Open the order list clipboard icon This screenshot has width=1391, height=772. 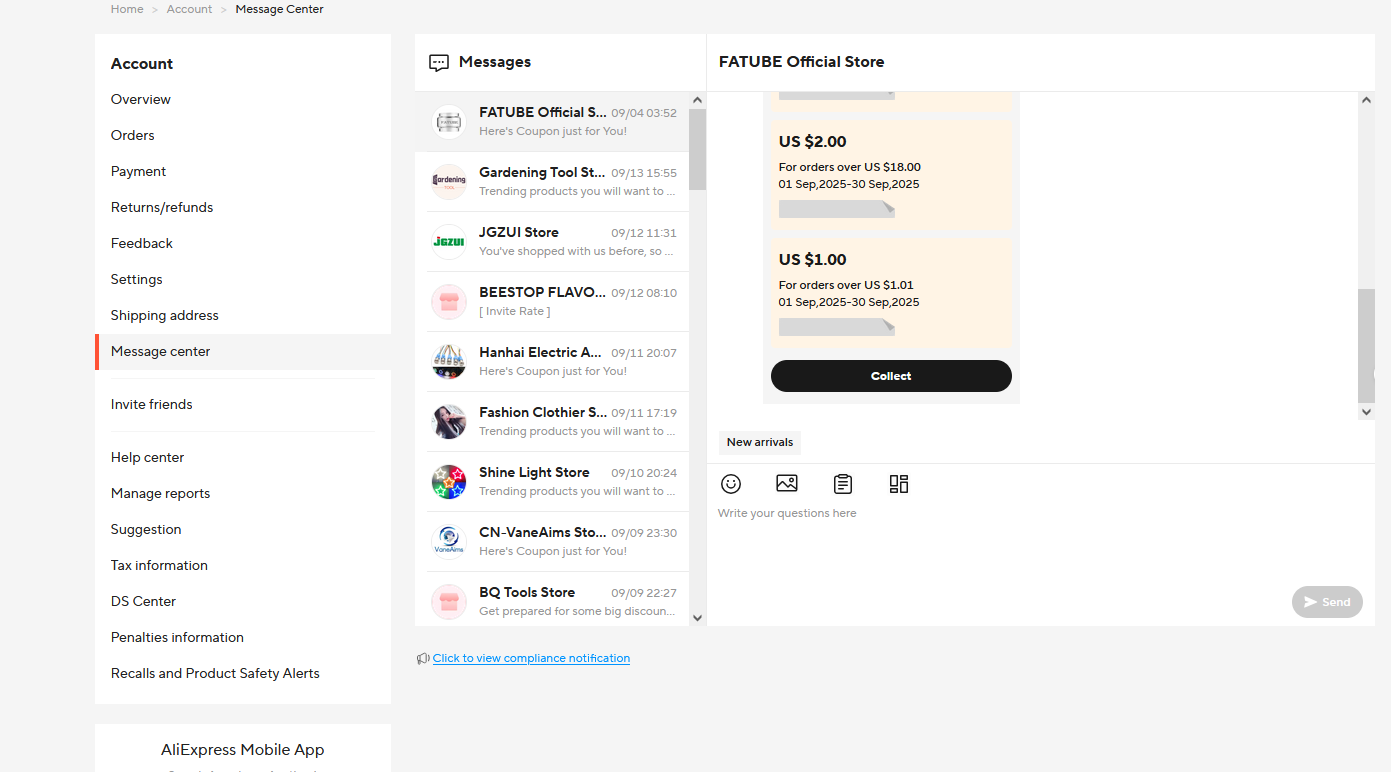(843, 484)
